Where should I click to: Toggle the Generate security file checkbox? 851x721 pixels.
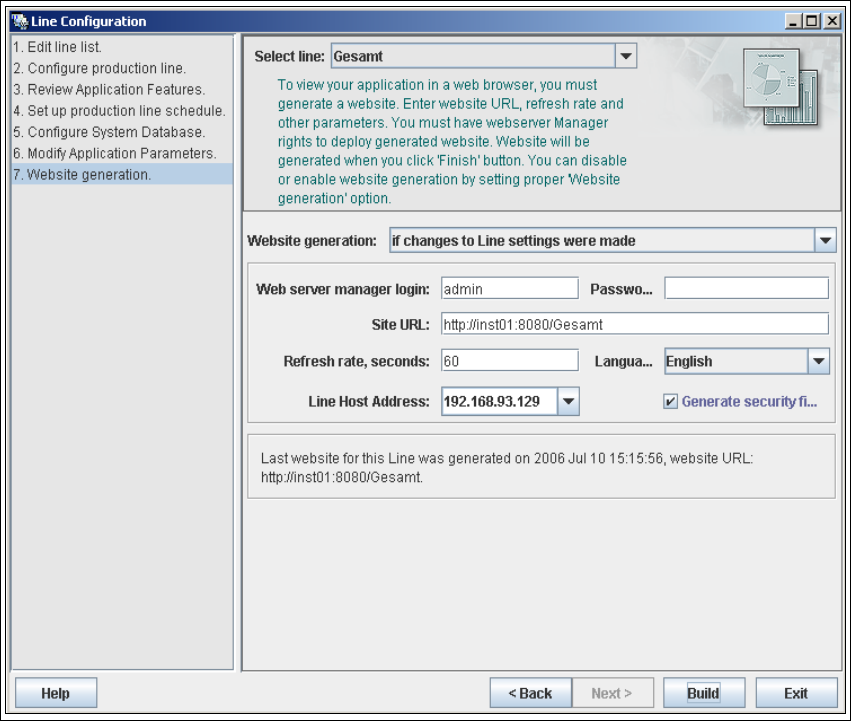[x=670, y=401]
